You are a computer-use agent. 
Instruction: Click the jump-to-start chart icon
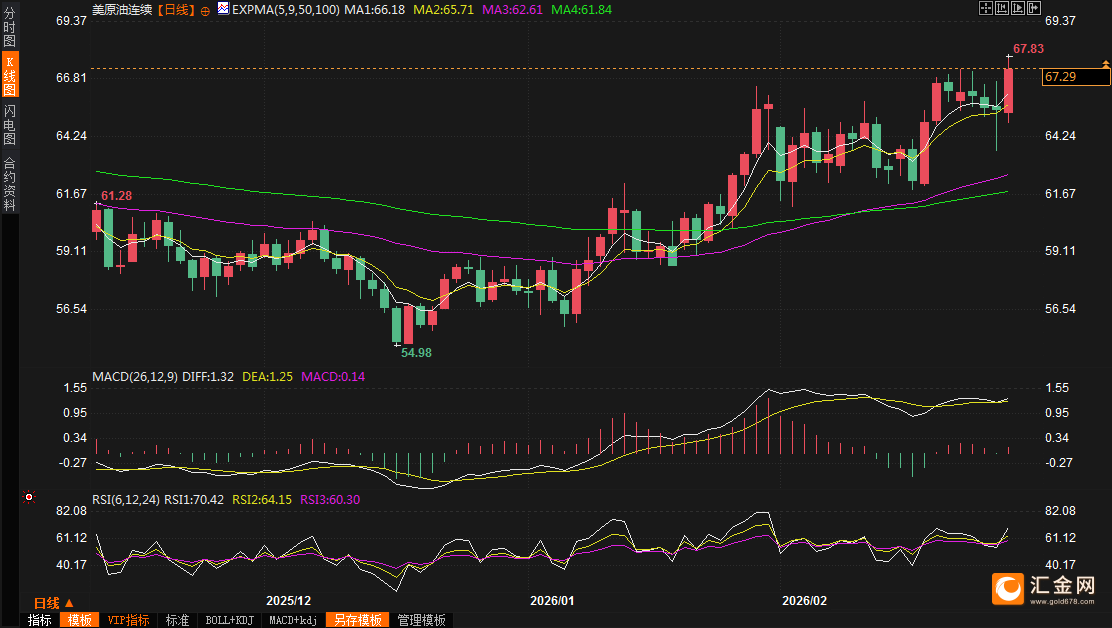pos(1002,8)
